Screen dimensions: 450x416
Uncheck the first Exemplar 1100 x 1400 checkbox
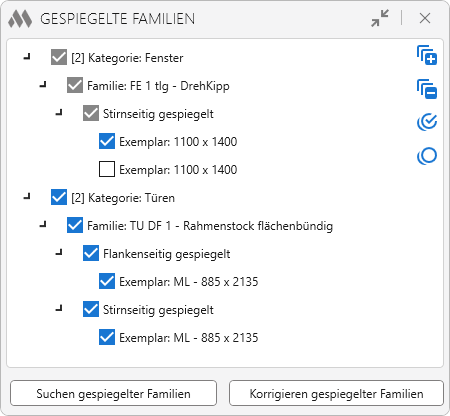point(107,141)
